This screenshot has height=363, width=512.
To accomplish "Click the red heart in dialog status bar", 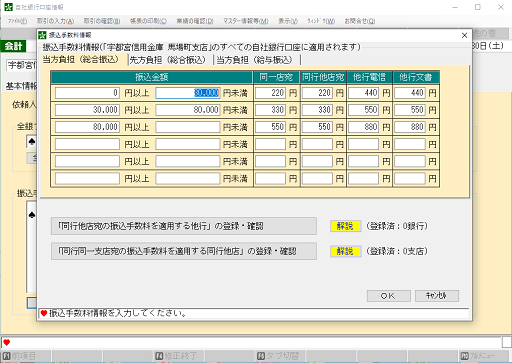I will click(44, 313).
